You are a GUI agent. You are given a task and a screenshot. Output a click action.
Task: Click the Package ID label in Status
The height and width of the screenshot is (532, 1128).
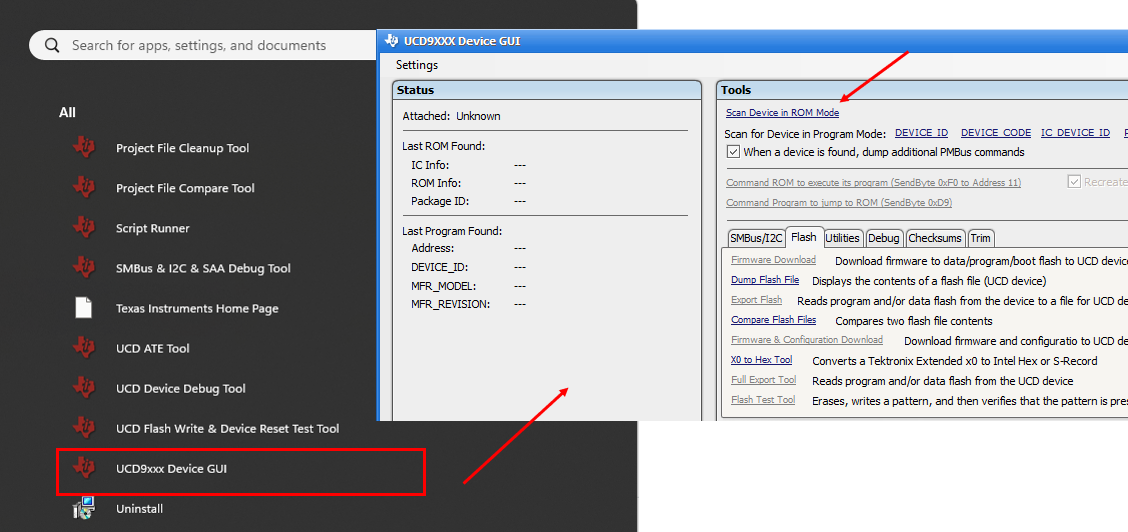point(440,201)
